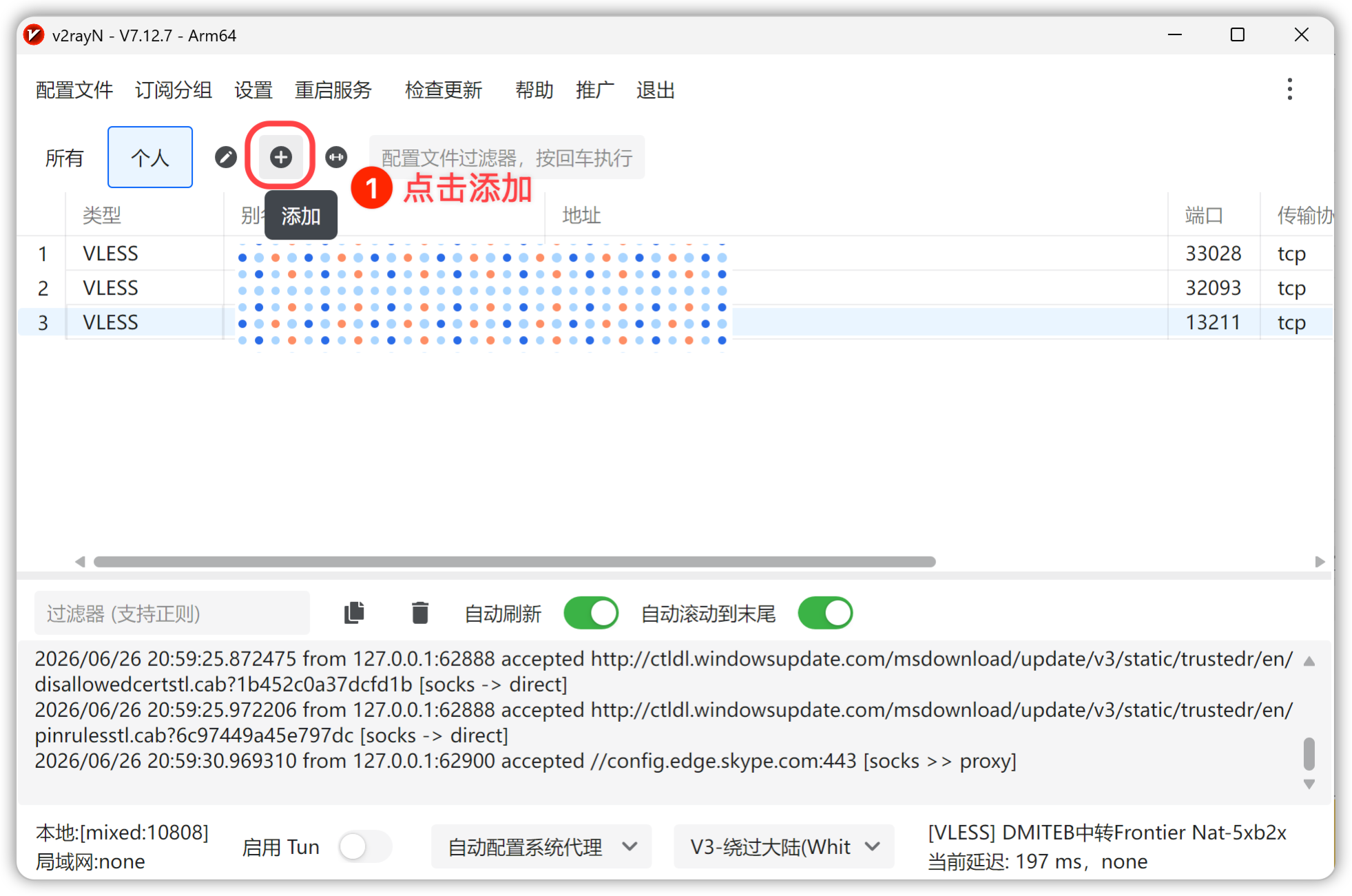1352x896 pixels.
Task: Open the 订阅分组 menu
Action: [174, 90]
